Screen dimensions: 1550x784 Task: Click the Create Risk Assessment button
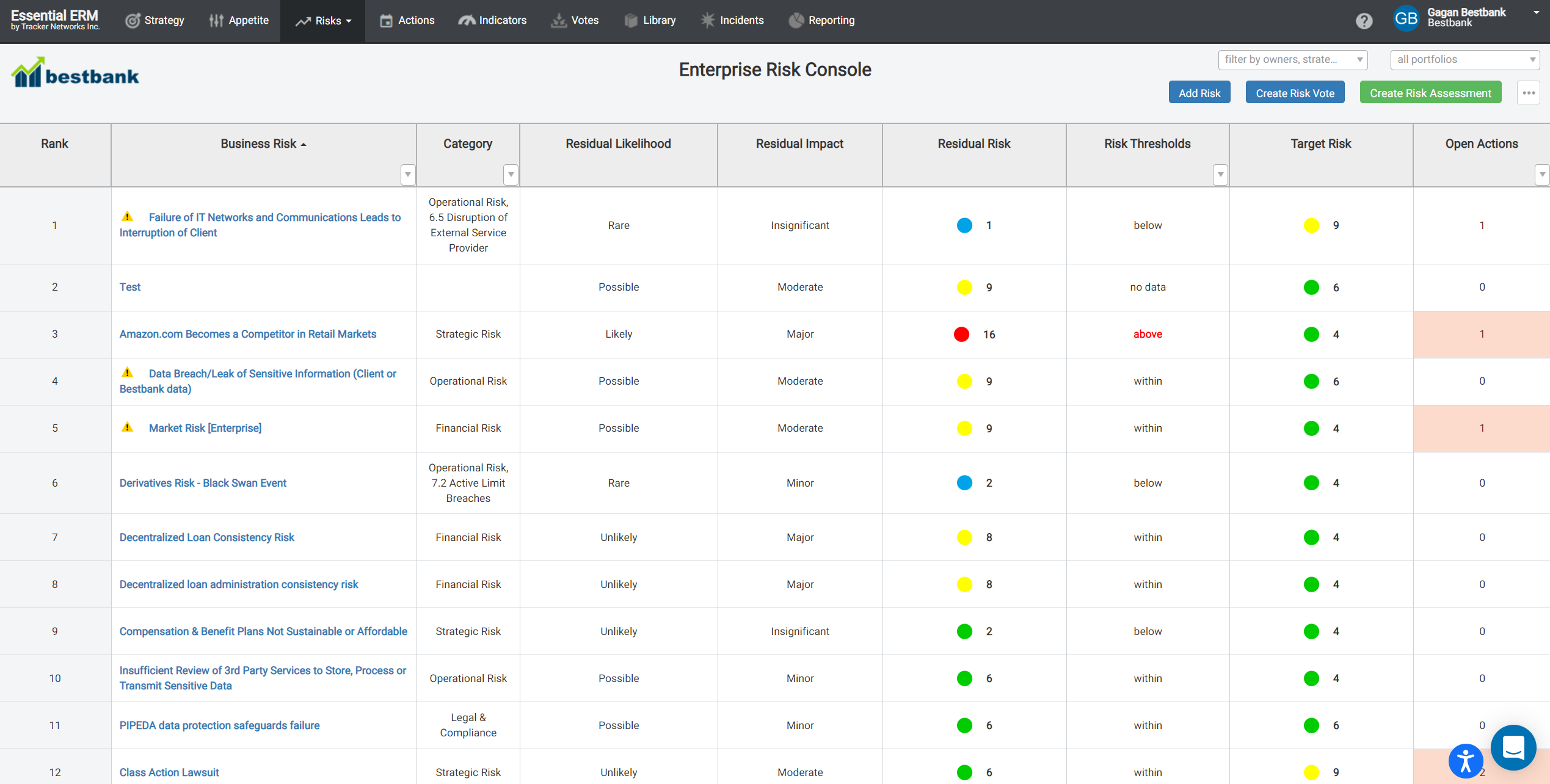1430,92
